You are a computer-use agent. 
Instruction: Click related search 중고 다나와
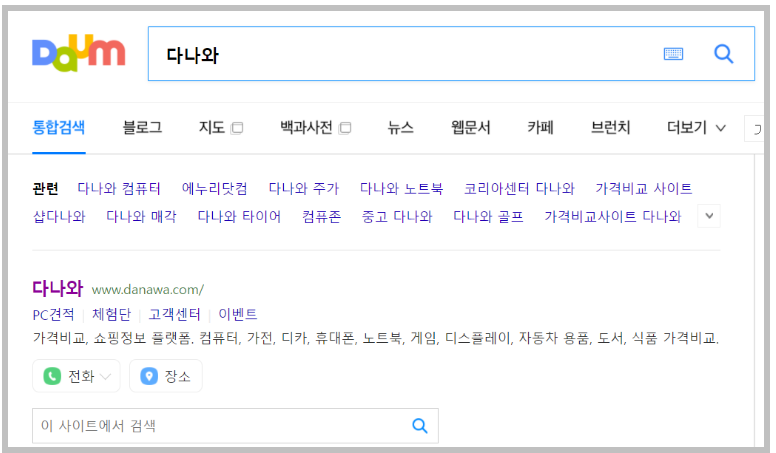tap(397, 216)
